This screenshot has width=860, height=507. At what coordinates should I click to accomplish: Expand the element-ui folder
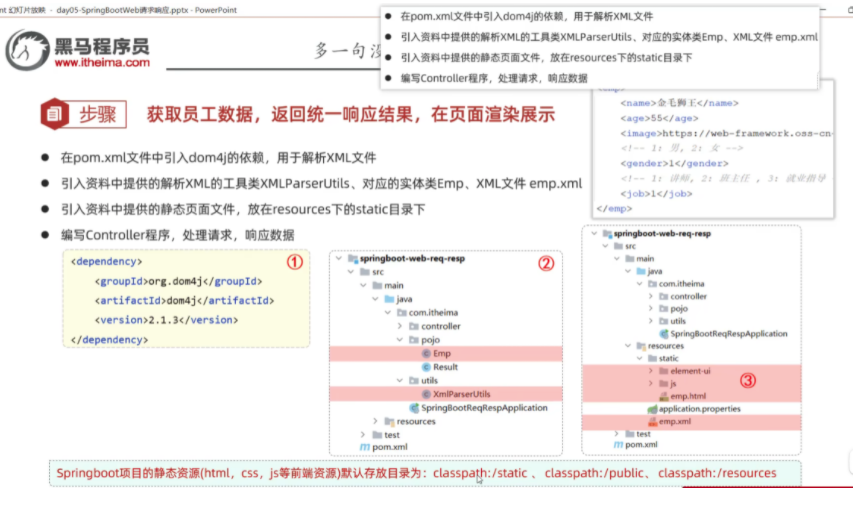651,371
